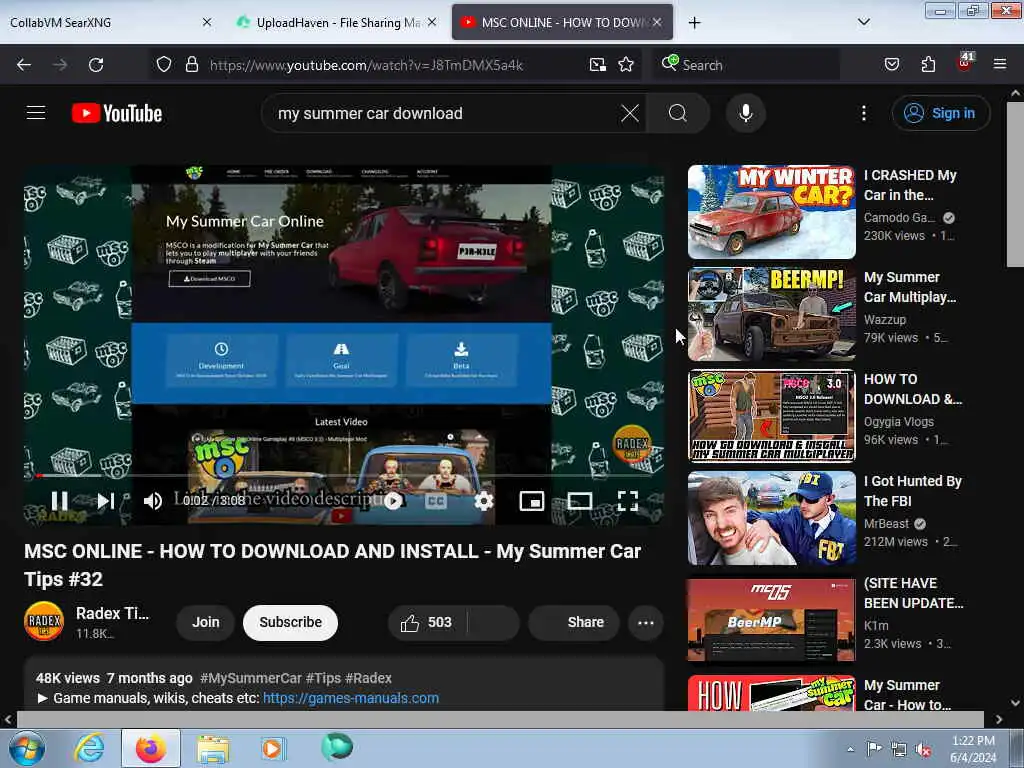Open the #MySummerCar hashtag
The height and width of the screenshot is (768, 1024).
coord(251,679)
